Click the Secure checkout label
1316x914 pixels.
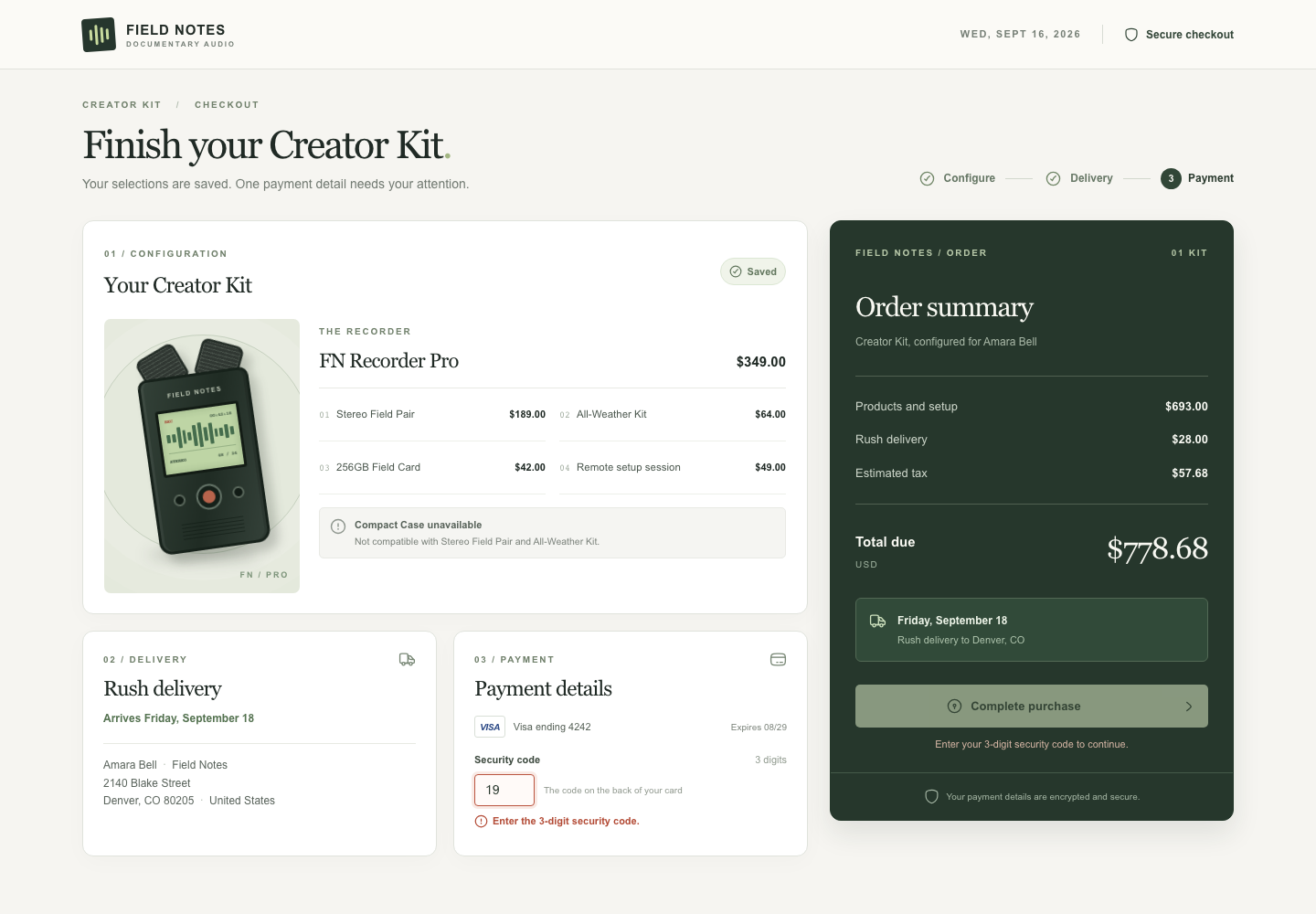tap(1190, 35)
